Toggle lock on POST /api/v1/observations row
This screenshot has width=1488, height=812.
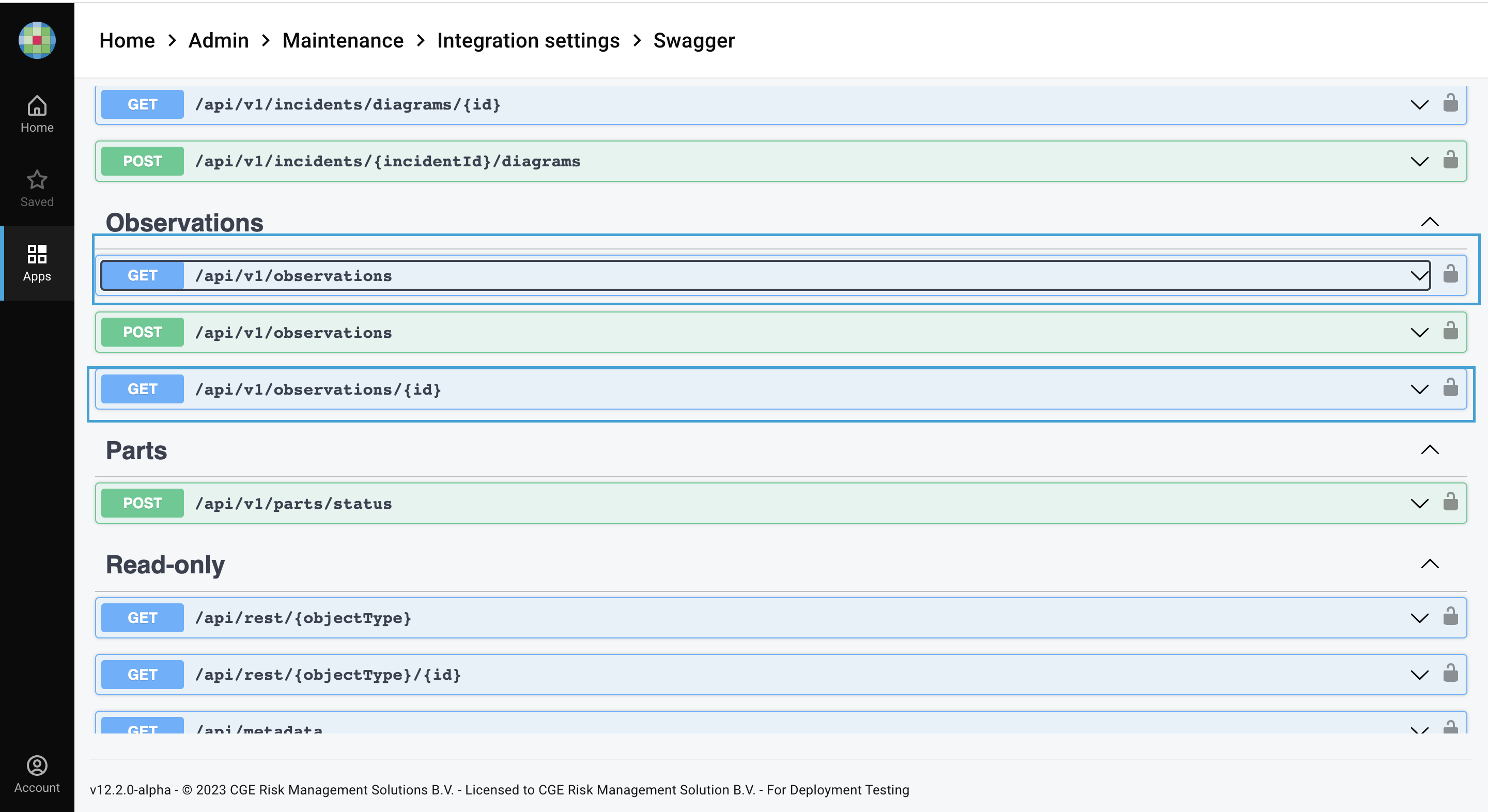pos(1450,331)
